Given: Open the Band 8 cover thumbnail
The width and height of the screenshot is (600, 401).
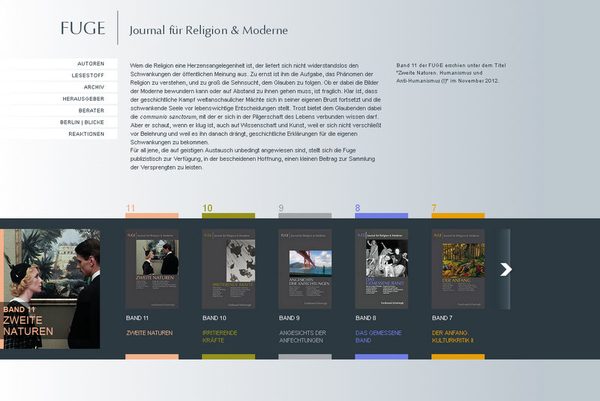Looking at the screenshot, I should coord(382,269).
